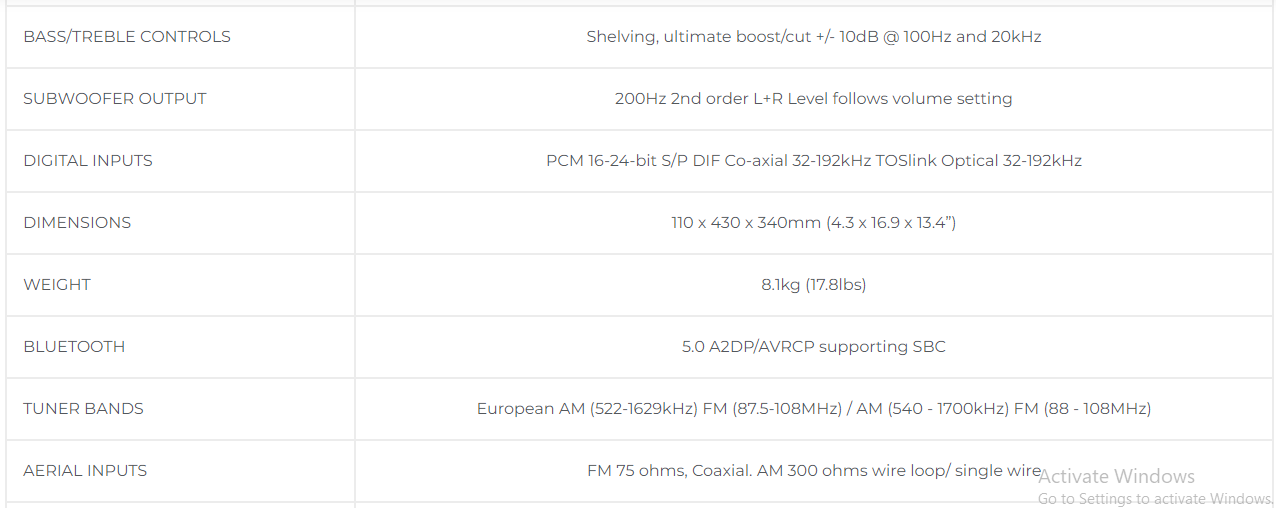1276x508 pixels.
Task: Select the AERIAL INPUTS row label
Action: (x=85, y=471)
